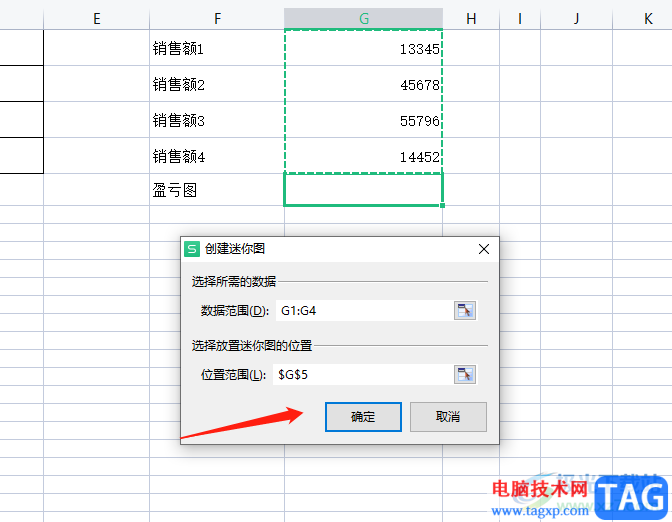Click the WPS logo icon in dialog title
The height and width of the screenshot is (522, 672).
pos(192,249)
